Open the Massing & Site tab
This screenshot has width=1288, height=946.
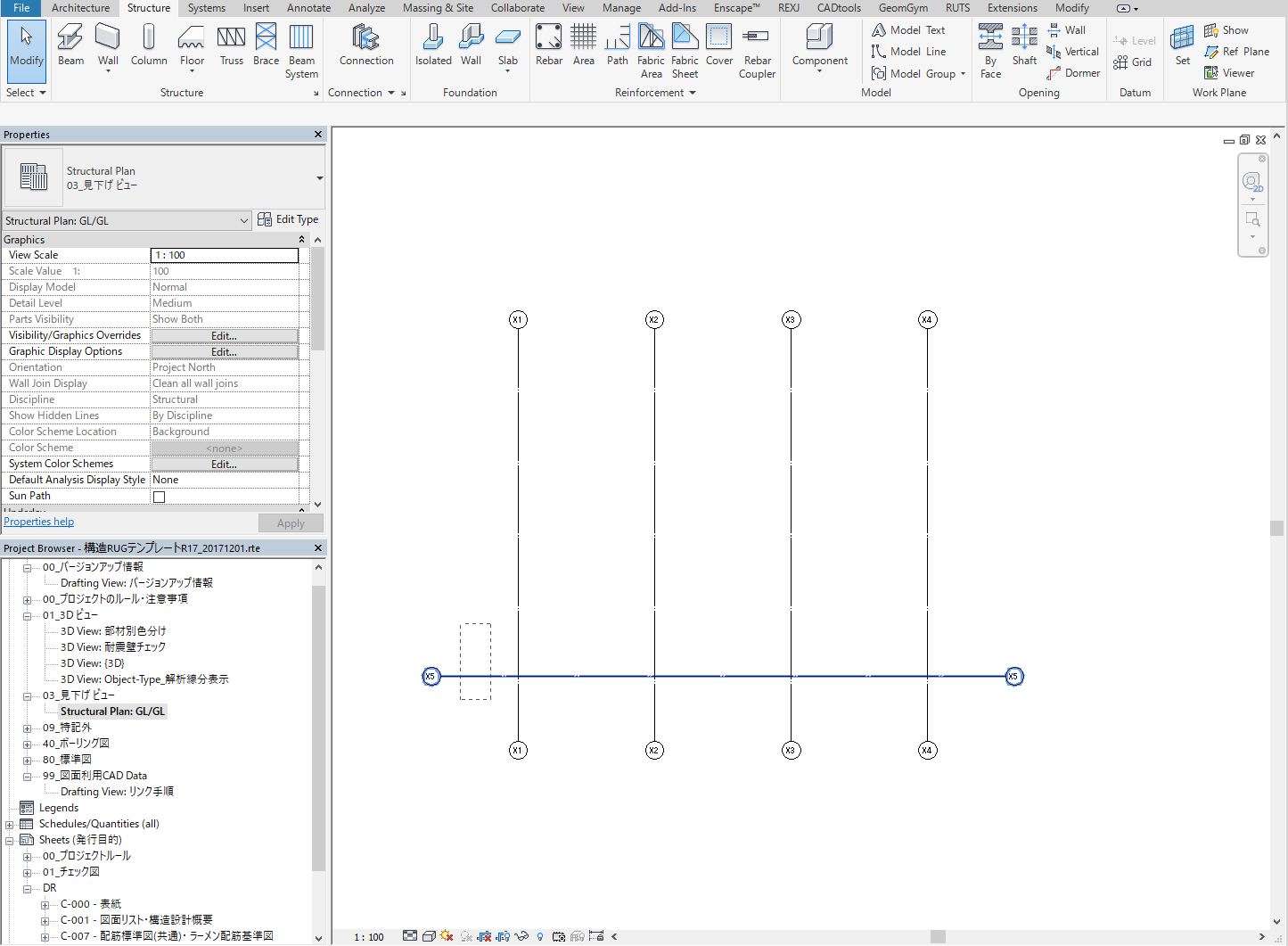coord(438,8)
